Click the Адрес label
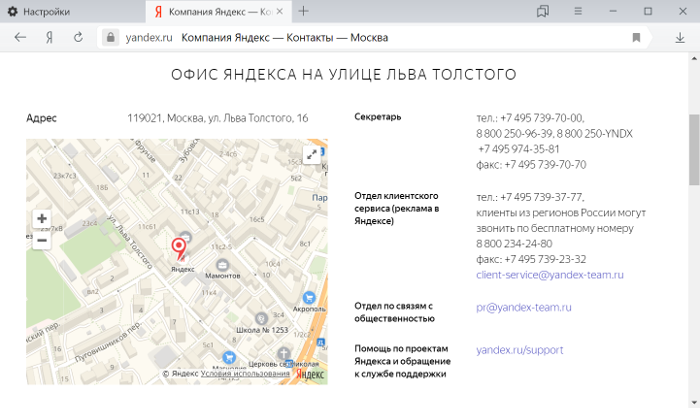 [42, 118]
